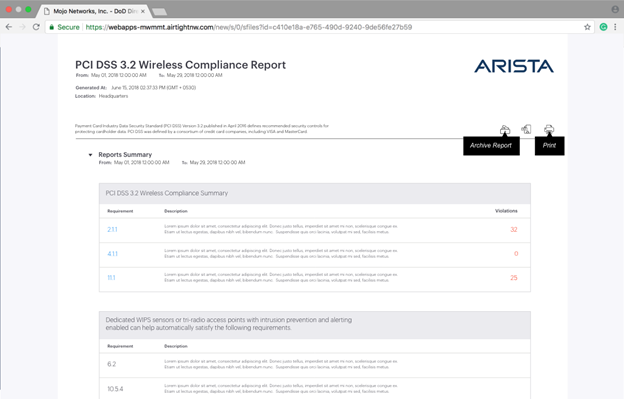Image resolution: width=624 pixels, height=399 pixels.
Task: Bookmark page with the star icon
Action: (x=587, y=27)
